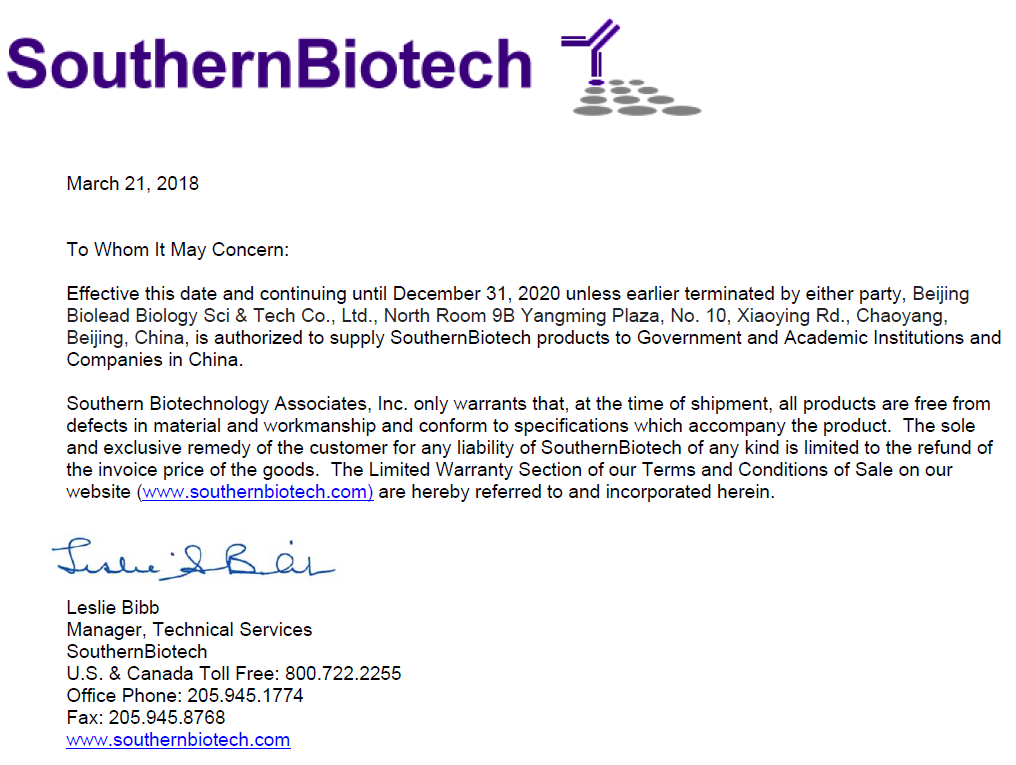
Task: Click the fax number 205.945.8768
Action: (167, 717)
